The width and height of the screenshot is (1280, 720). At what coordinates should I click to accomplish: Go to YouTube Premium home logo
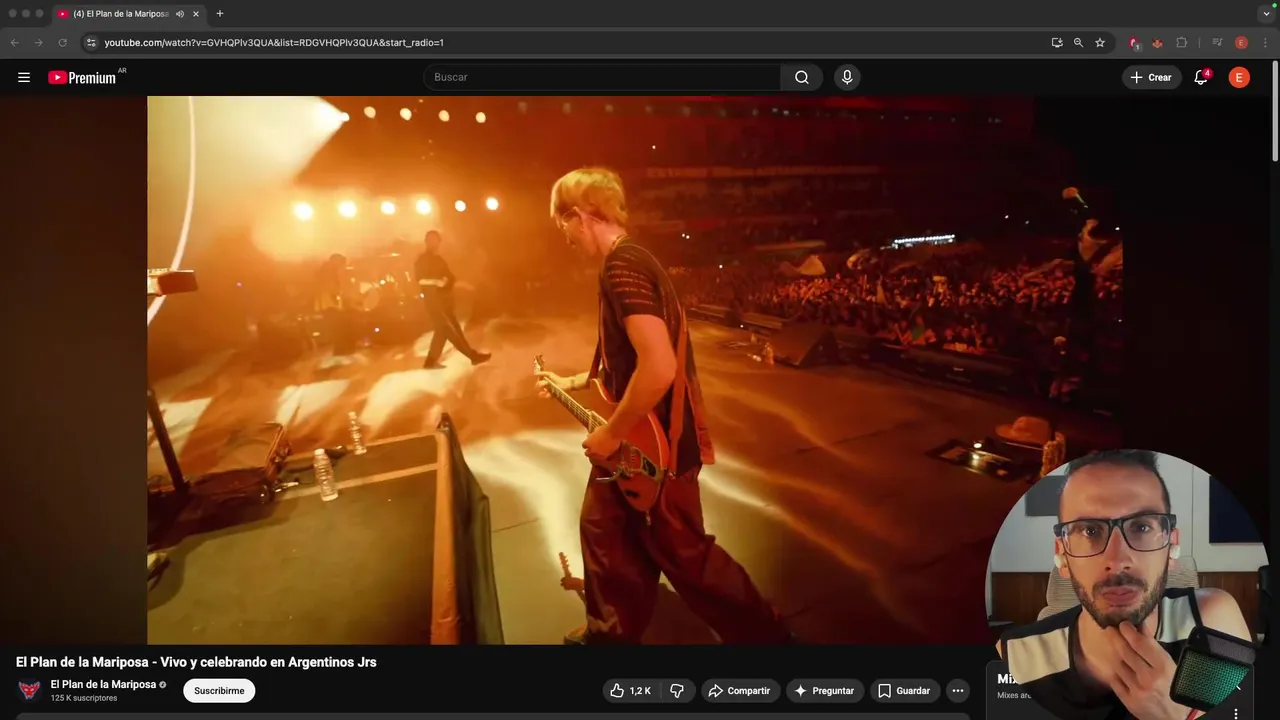click(x=83, y=77)
